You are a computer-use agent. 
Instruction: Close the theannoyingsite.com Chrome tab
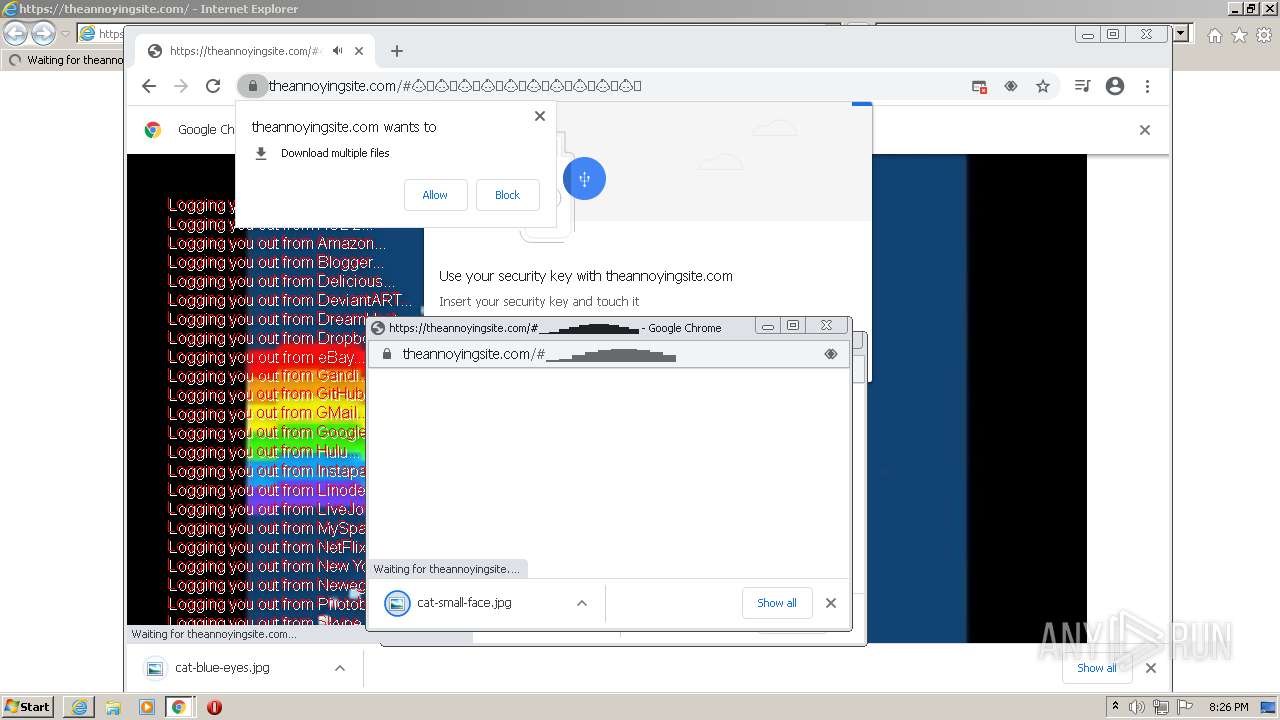(x=359, y=51)
